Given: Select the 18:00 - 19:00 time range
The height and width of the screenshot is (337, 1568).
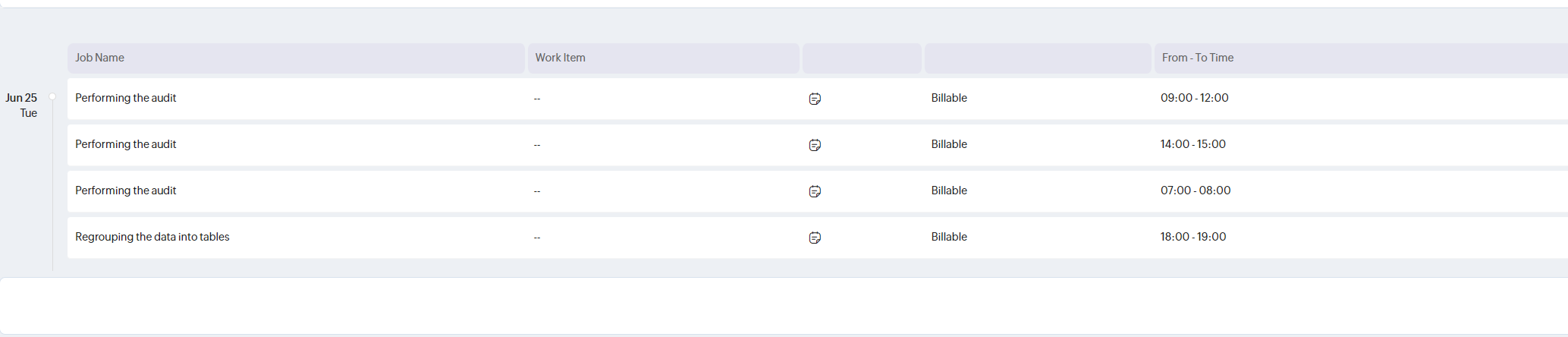Looking at the screenshot, I should coord(1192,237).
